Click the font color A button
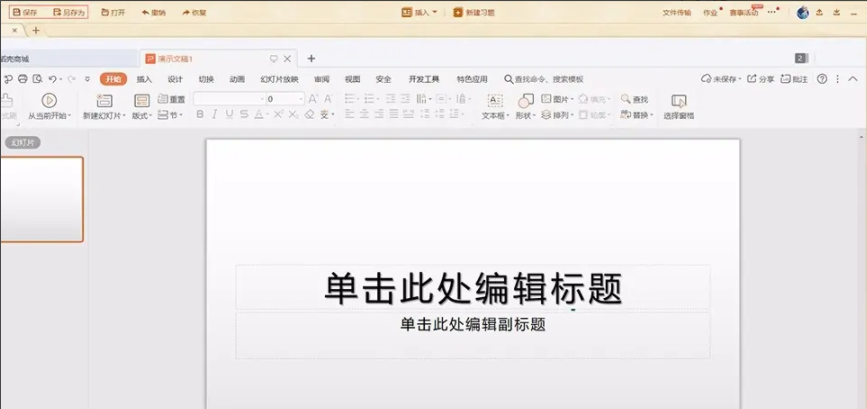The image size is (867, 409). click(258, 115)
